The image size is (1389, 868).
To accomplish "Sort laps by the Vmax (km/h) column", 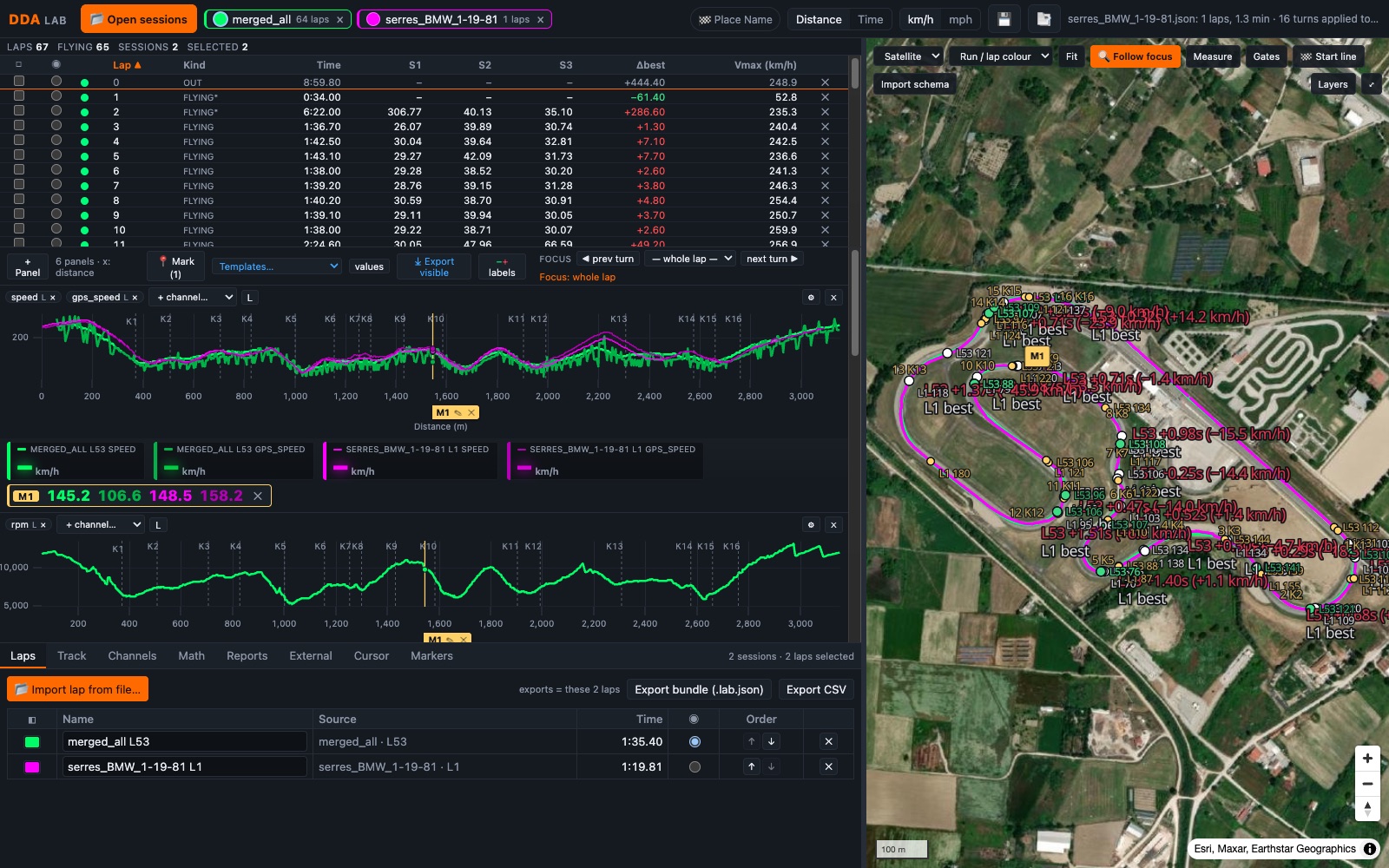I will tap(765, 65).
